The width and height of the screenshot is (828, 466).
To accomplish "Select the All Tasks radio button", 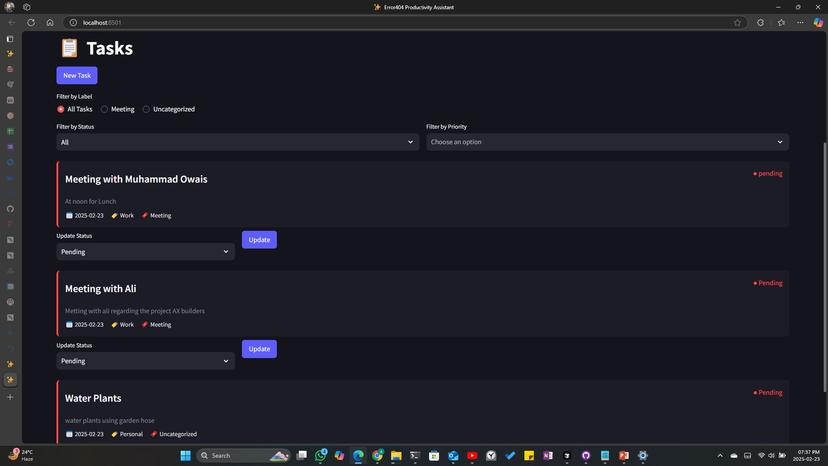I will [x=61, y=109].
